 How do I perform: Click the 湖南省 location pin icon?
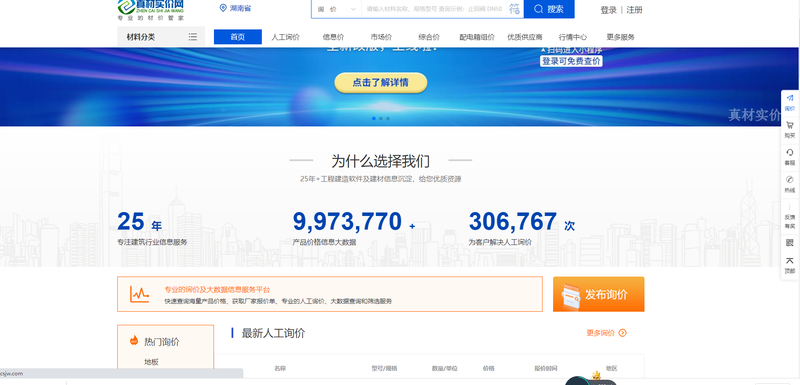[222, 8]
